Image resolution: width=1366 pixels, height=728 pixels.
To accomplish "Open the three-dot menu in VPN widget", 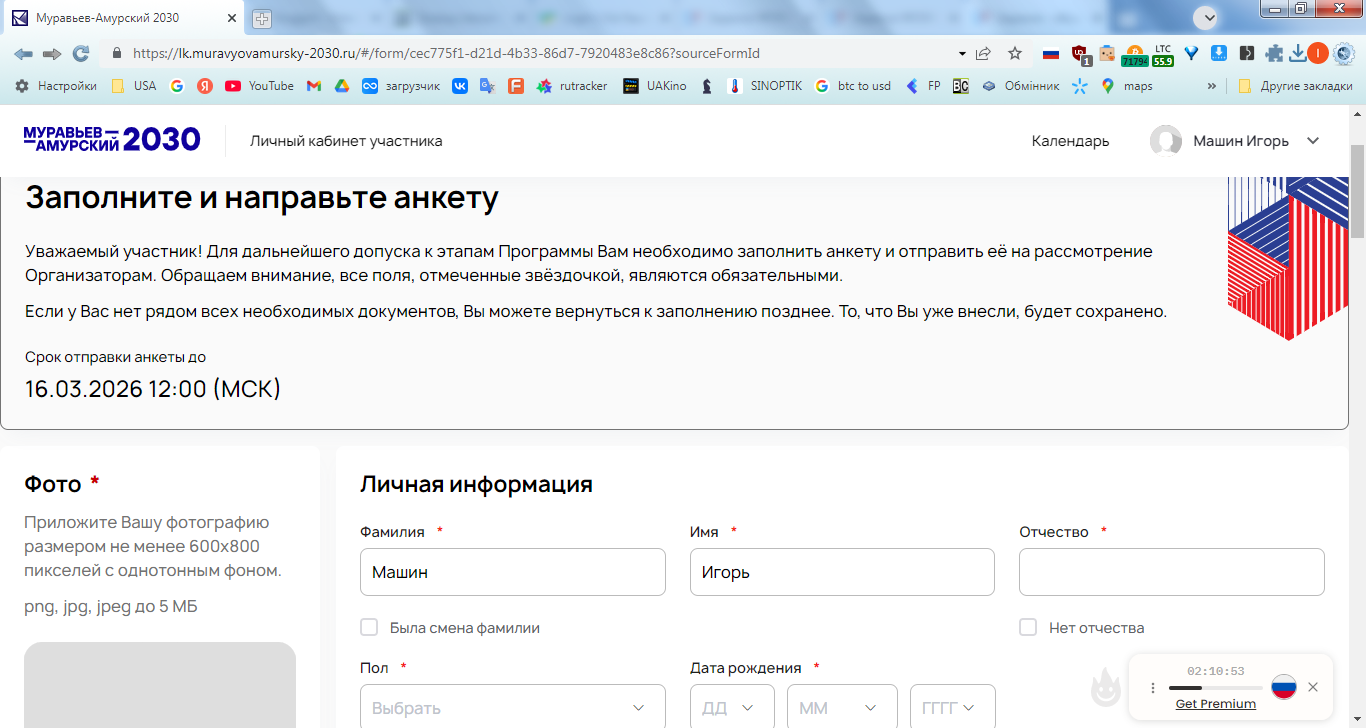I will tap(1152, 688).
